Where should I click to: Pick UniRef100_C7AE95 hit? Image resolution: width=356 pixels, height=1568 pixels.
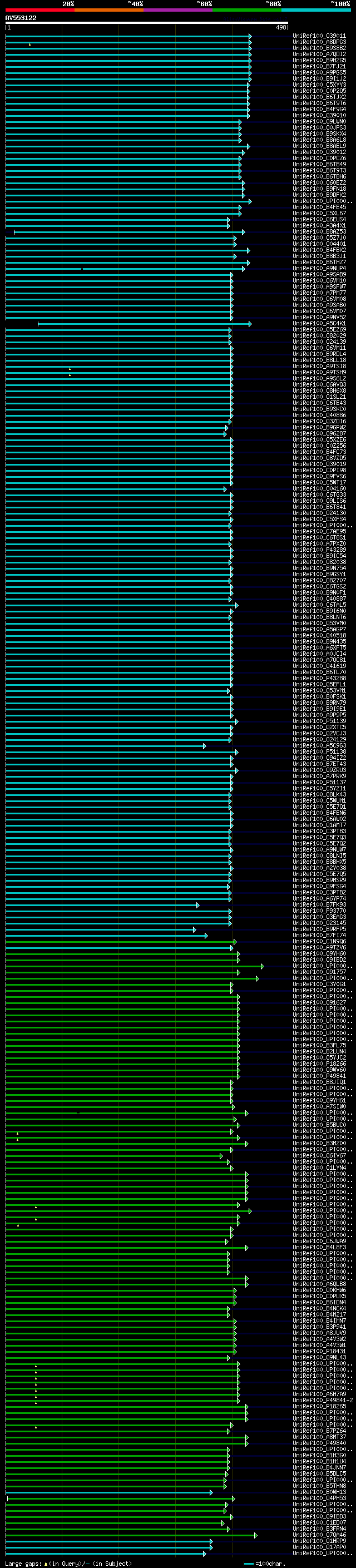pyautogui.click(x=319, y=531)
